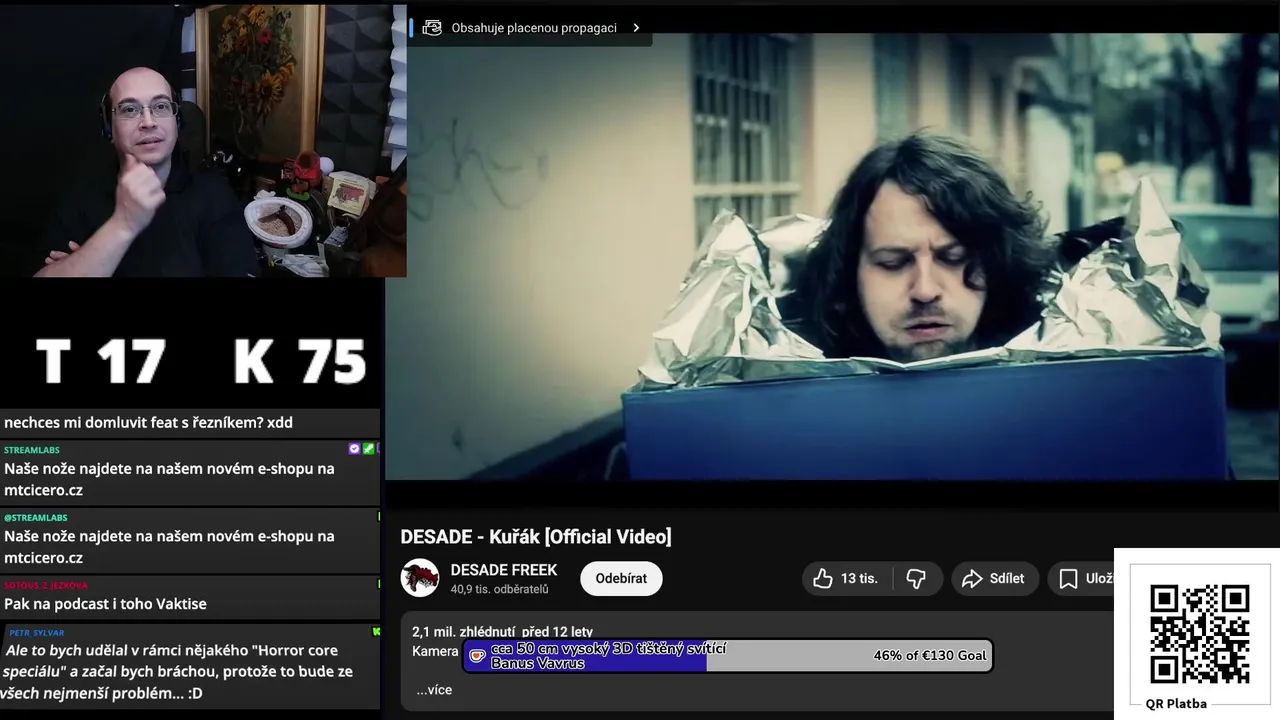The height and width of the screenshot is (720, 1280).
Task: Click the YouTube video player frame
Action: pos(832,256)
